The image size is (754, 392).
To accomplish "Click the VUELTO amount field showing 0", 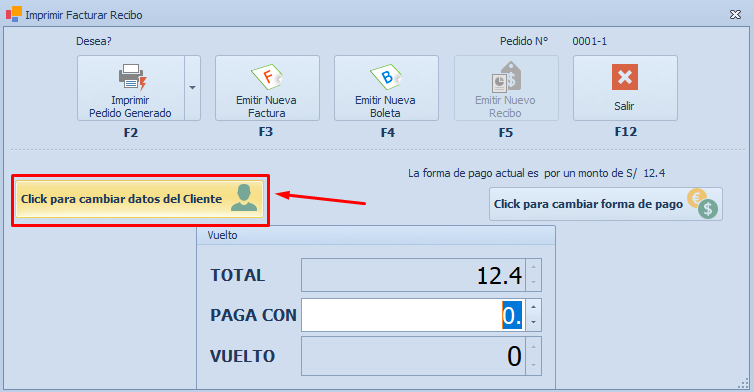I will 414,356.
